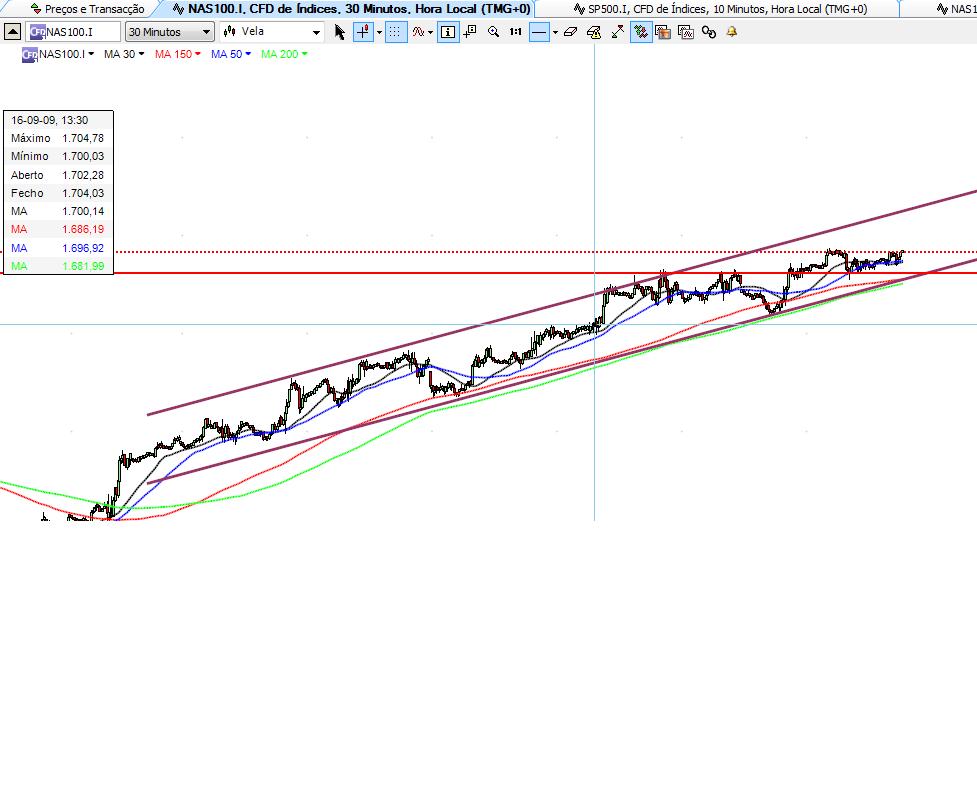Open line drawing type dropdown arrow
Image resolution: width=977 pixels, height=800 pixels.
[x=555, y=32]
